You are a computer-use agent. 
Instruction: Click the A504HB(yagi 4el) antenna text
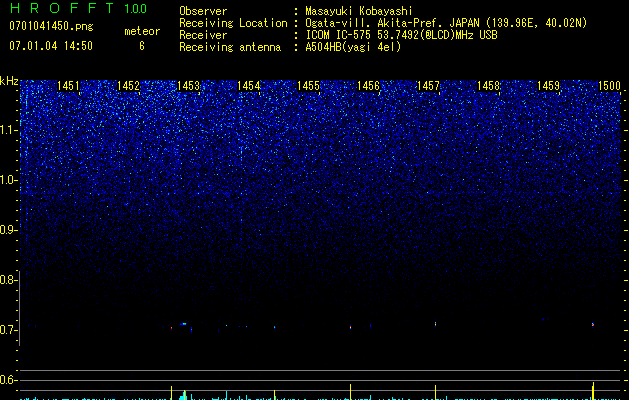353,47
